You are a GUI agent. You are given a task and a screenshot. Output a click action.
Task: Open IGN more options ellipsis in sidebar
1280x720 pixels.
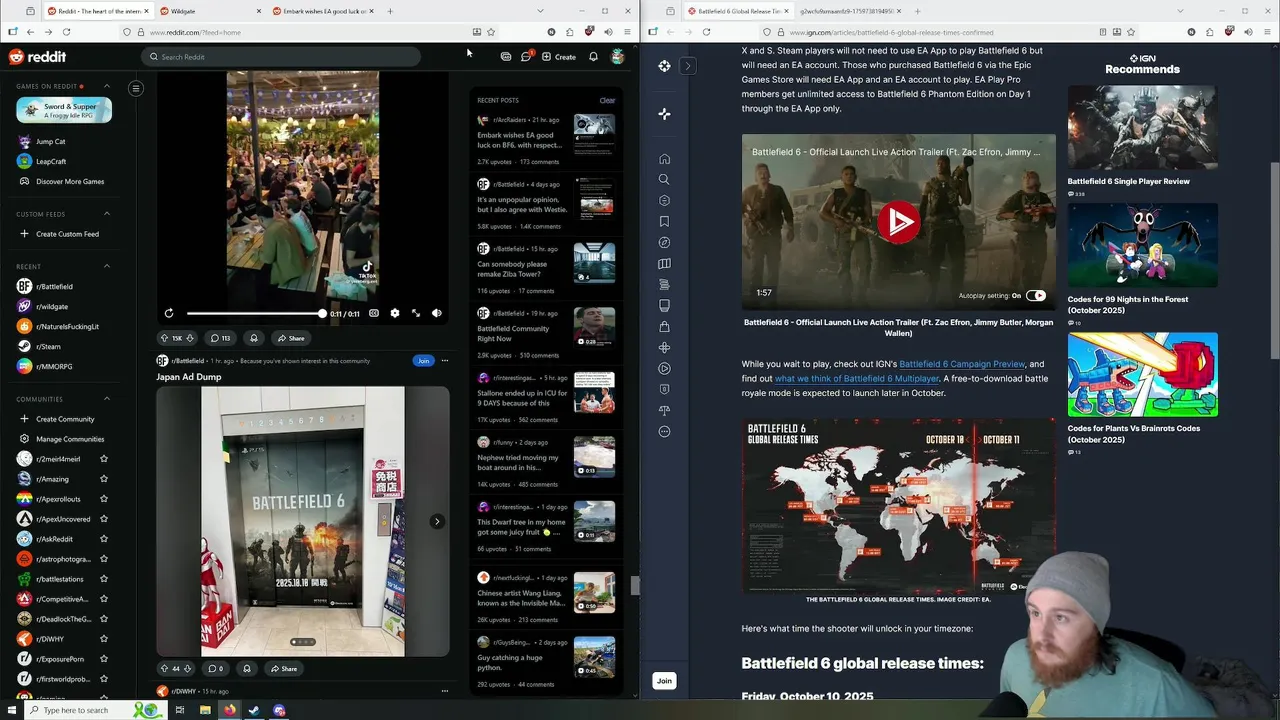[664, 432]
